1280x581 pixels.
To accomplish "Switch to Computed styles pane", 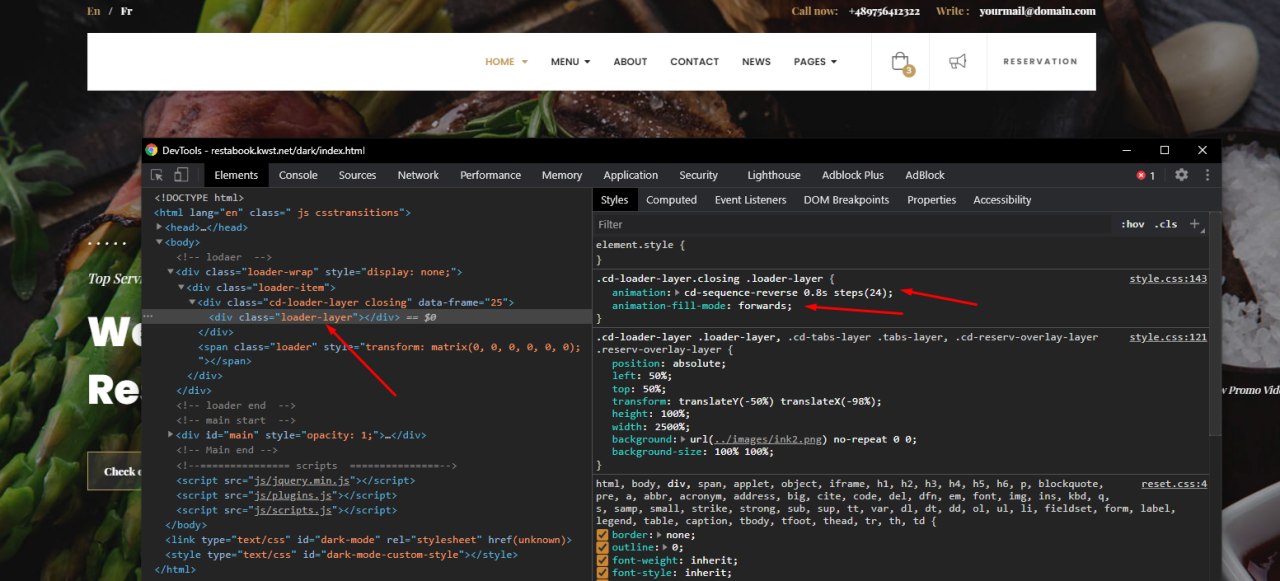I will (x=671, y=200).
